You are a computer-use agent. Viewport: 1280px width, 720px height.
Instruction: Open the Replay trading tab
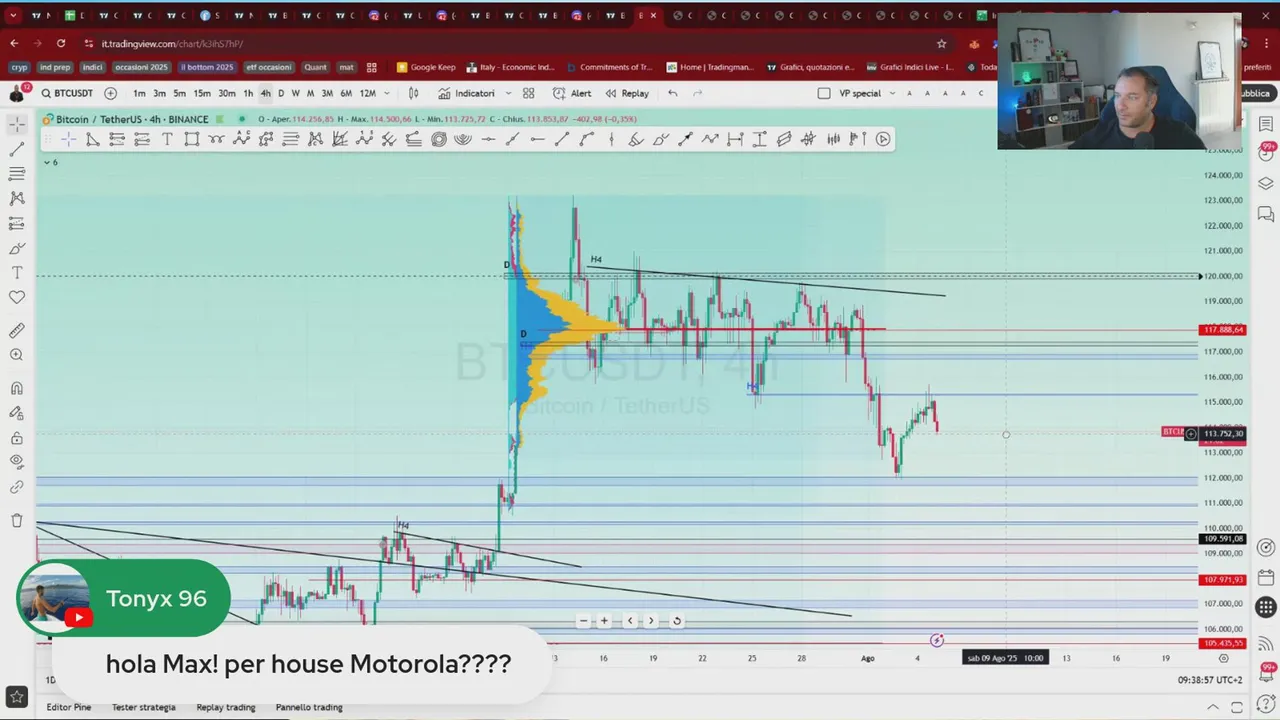point(226,707)
